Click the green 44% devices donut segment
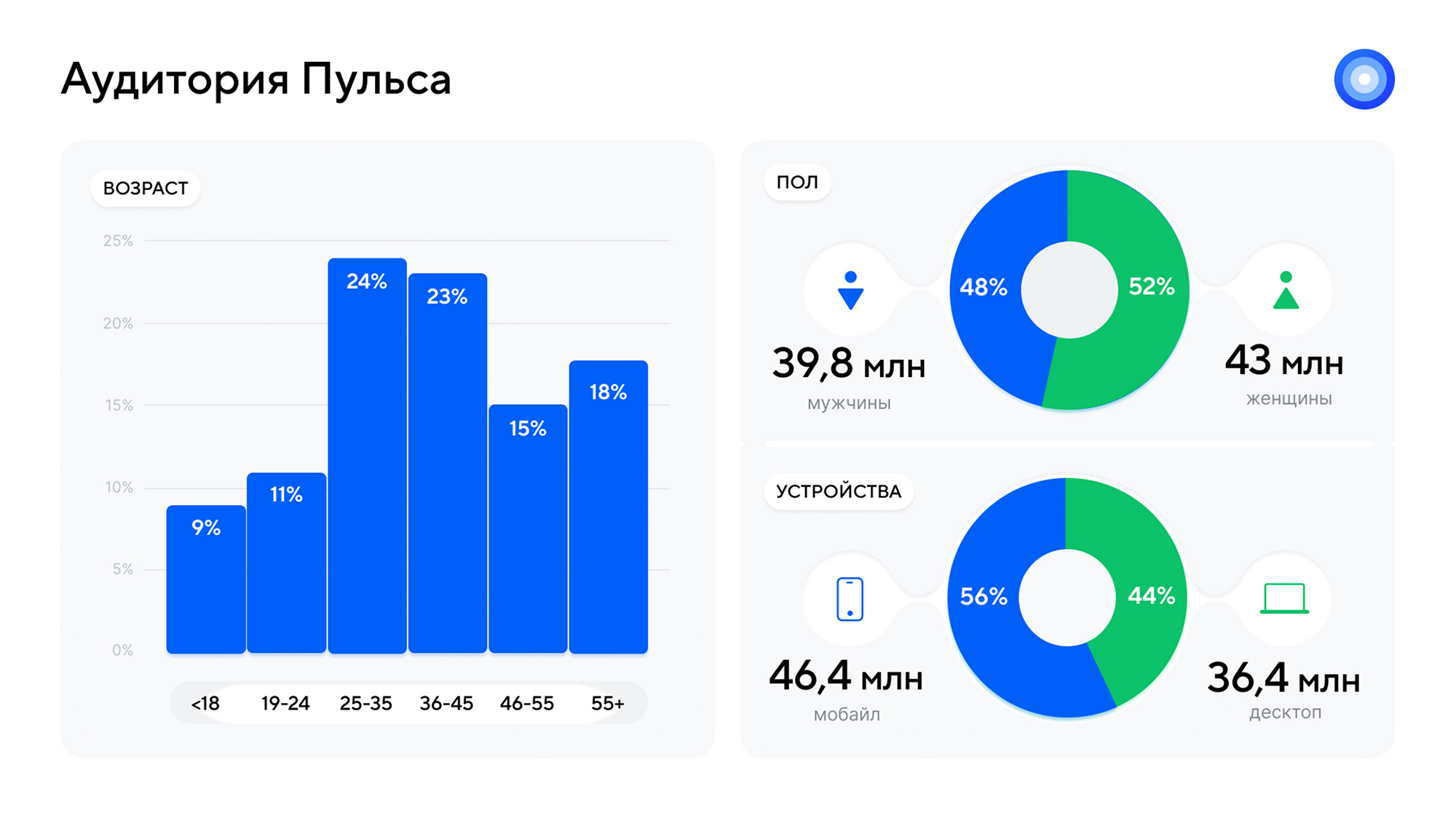The height and width of the screenshot is (818, 1456). (x=1152, y=597)
